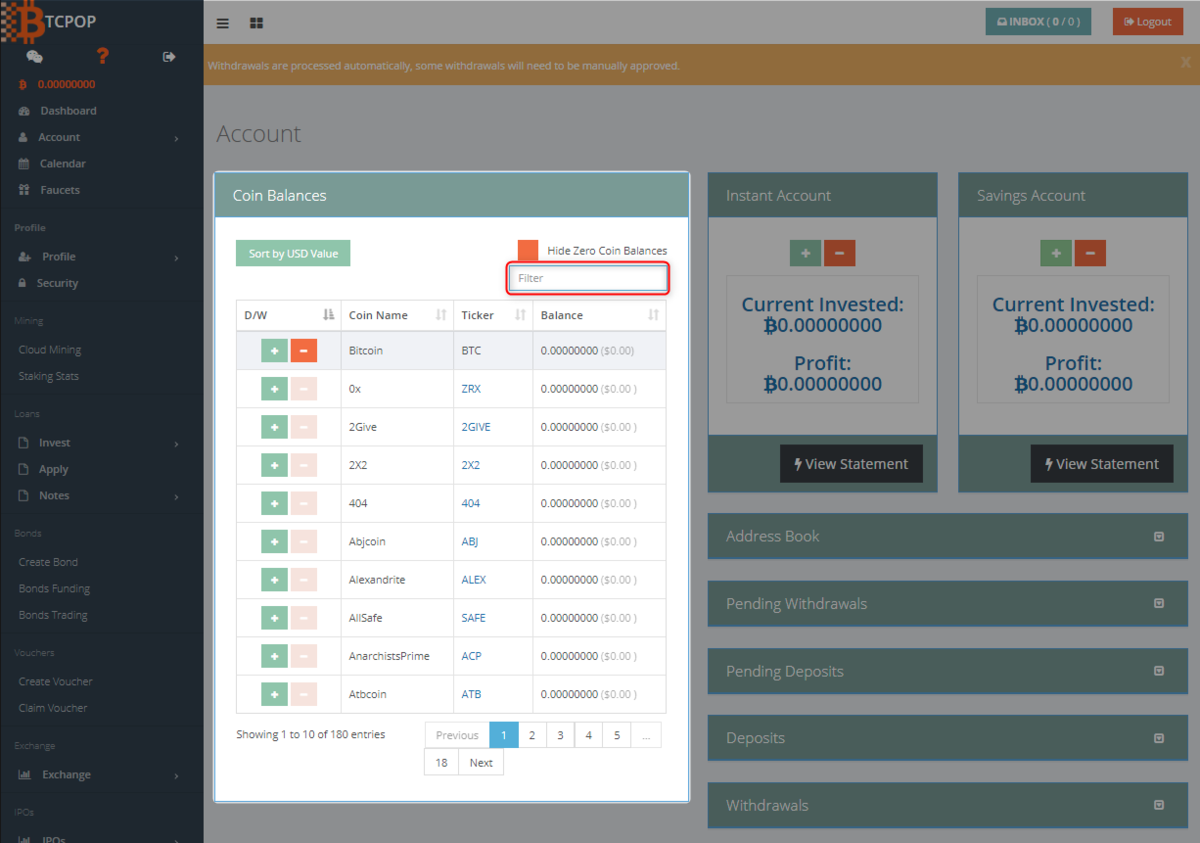The height and width of the screenshot is (843, 1200).
Task: Toggle the hamburger sidebar menu icon
Action: [x=223, y=23]
